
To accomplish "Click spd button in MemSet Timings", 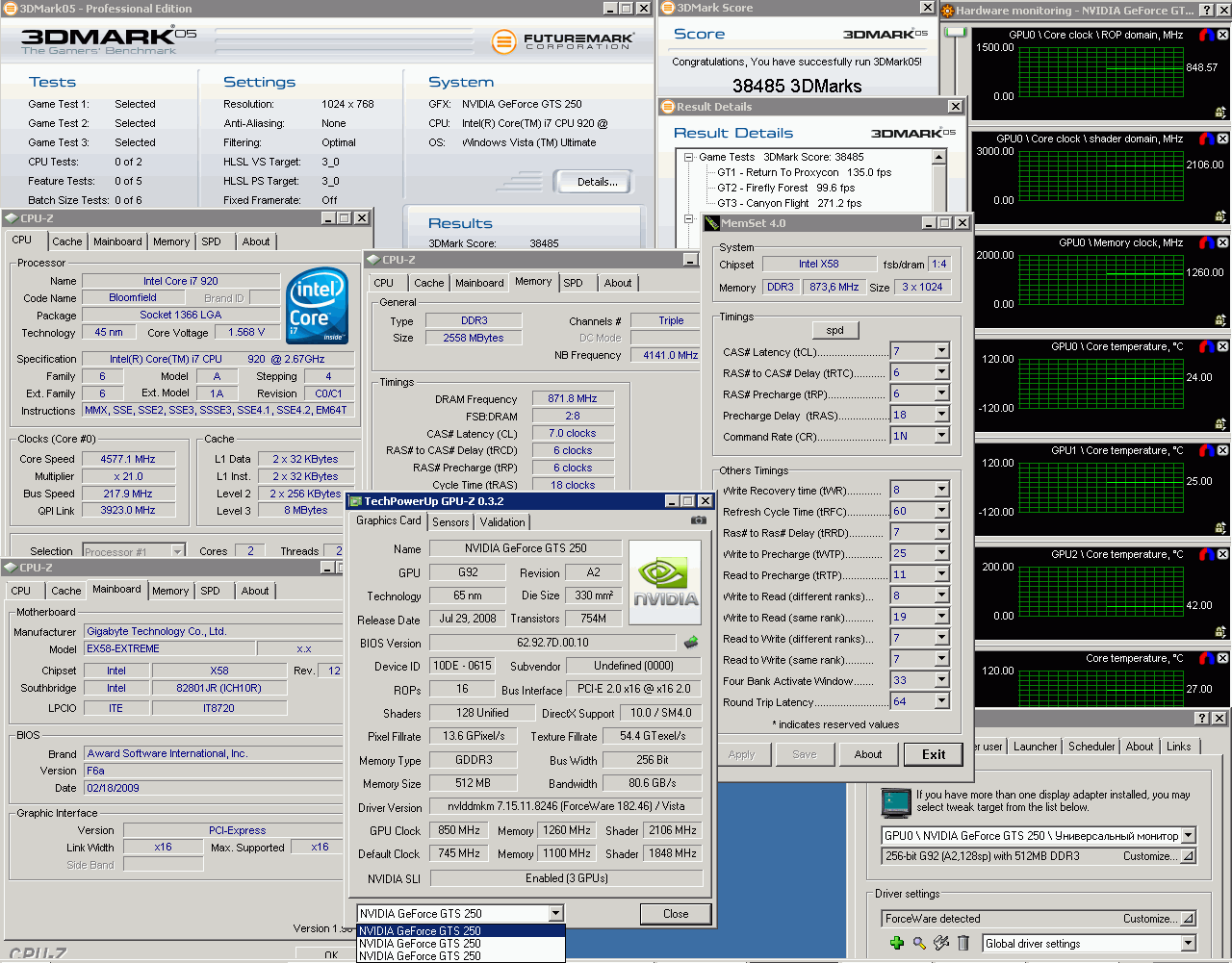I will (x=834, y=330).
